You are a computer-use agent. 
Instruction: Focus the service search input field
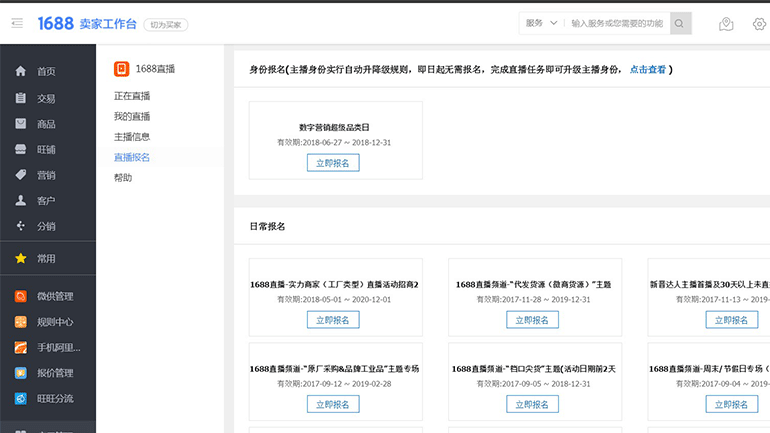pos(618,23)
